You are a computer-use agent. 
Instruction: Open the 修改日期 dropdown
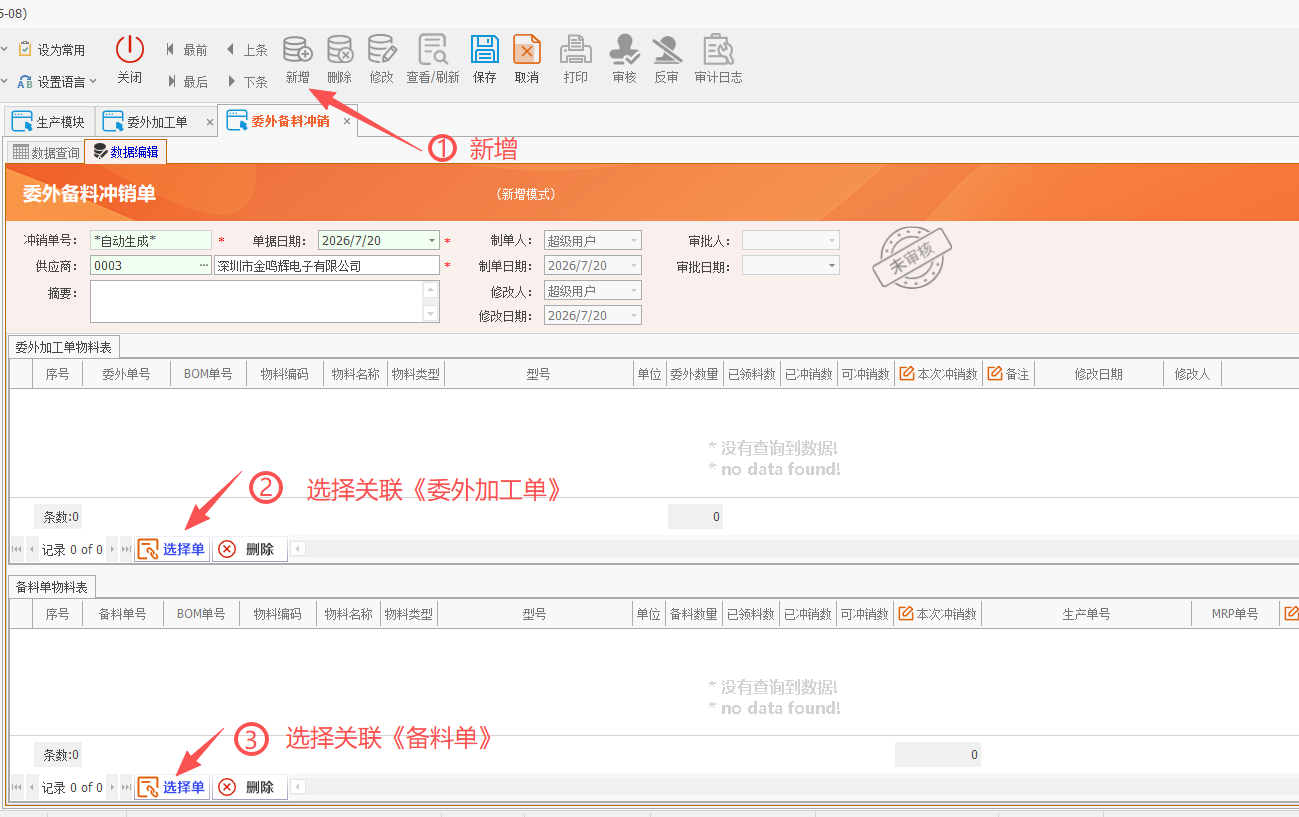(634, 315)
